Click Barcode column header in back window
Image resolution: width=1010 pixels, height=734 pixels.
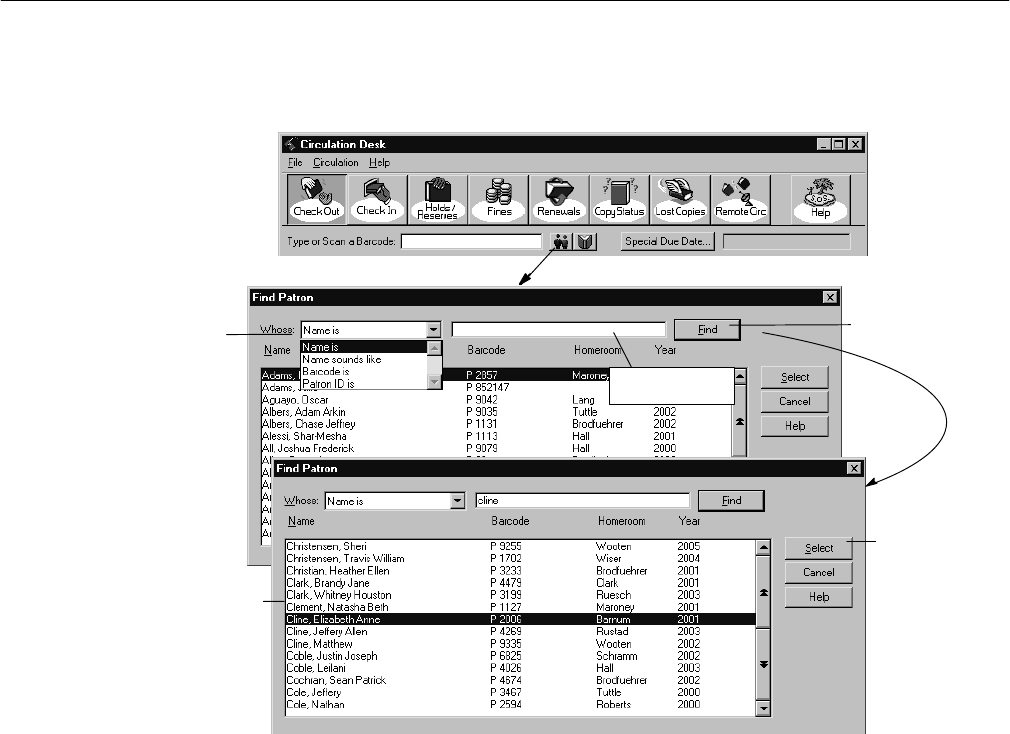point(486,350)
